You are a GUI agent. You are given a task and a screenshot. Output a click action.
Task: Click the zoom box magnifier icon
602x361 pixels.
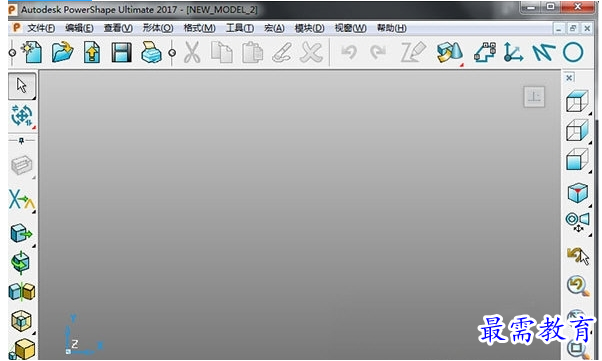578,349
